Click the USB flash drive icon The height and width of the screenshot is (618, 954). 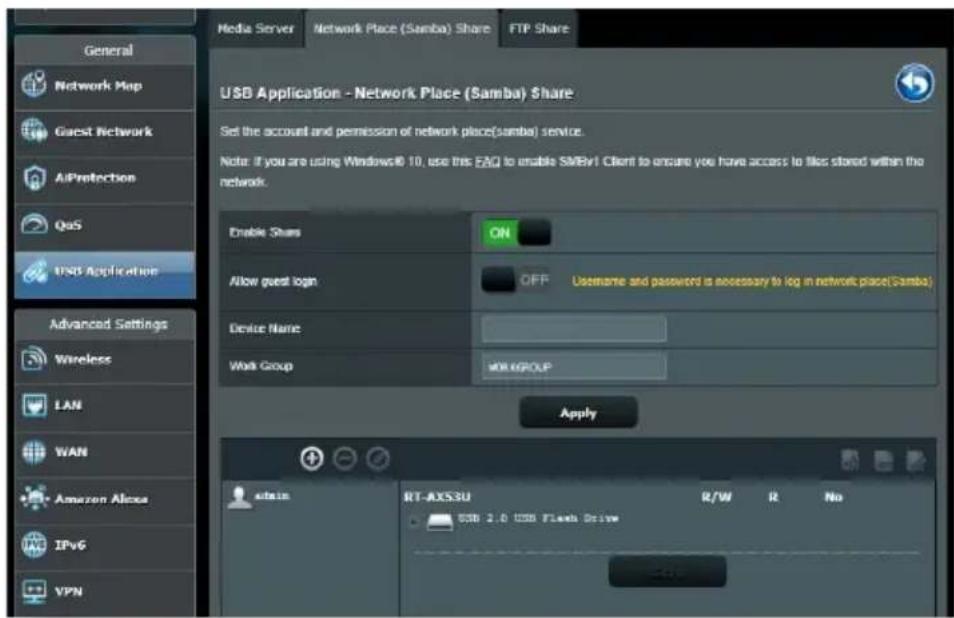(439, 521)
